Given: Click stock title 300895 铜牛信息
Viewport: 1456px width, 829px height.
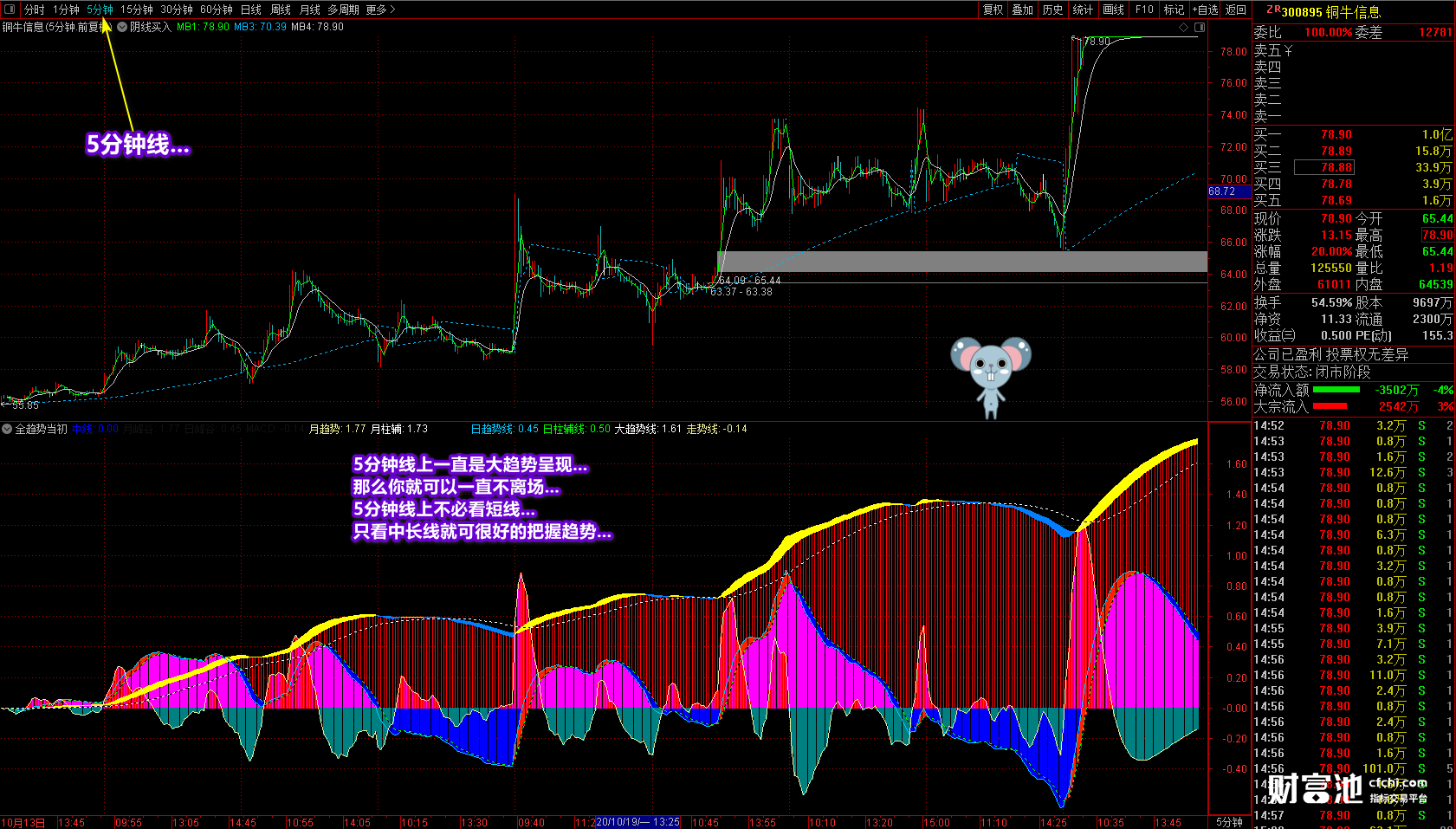Looking at the screenshot, I should (1330, 12).
